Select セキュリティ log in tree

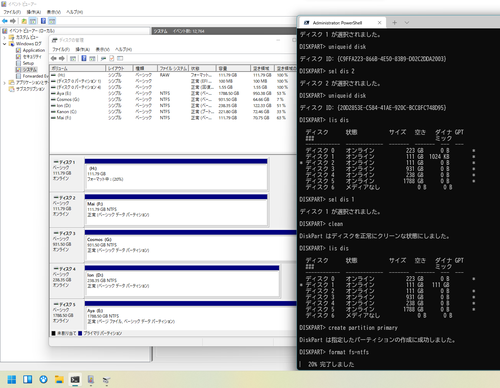[x=32, y=57]
